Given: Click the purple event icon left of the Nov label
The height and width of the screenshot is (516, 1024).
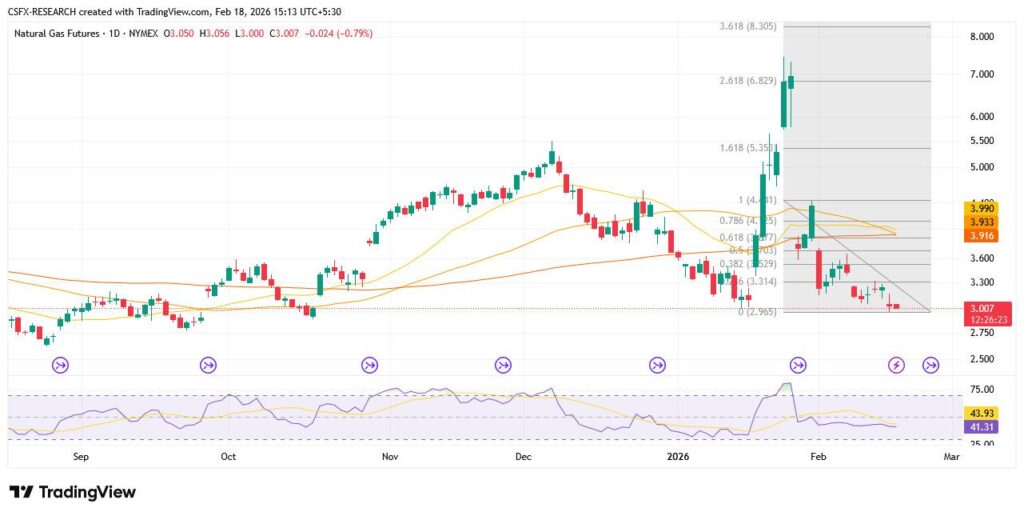Looking at the screenshot, I should 369,365.
